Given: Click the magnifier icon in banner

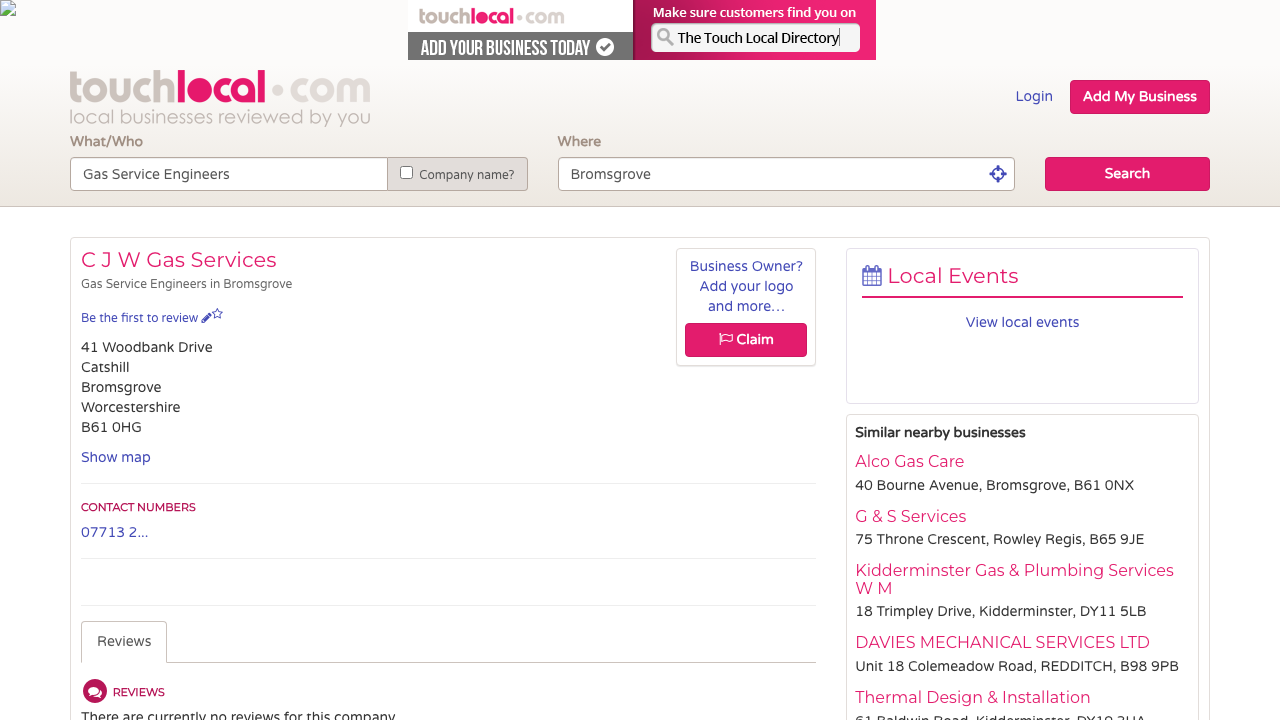Looking at the screenshot, I should [x=665, y=38].
